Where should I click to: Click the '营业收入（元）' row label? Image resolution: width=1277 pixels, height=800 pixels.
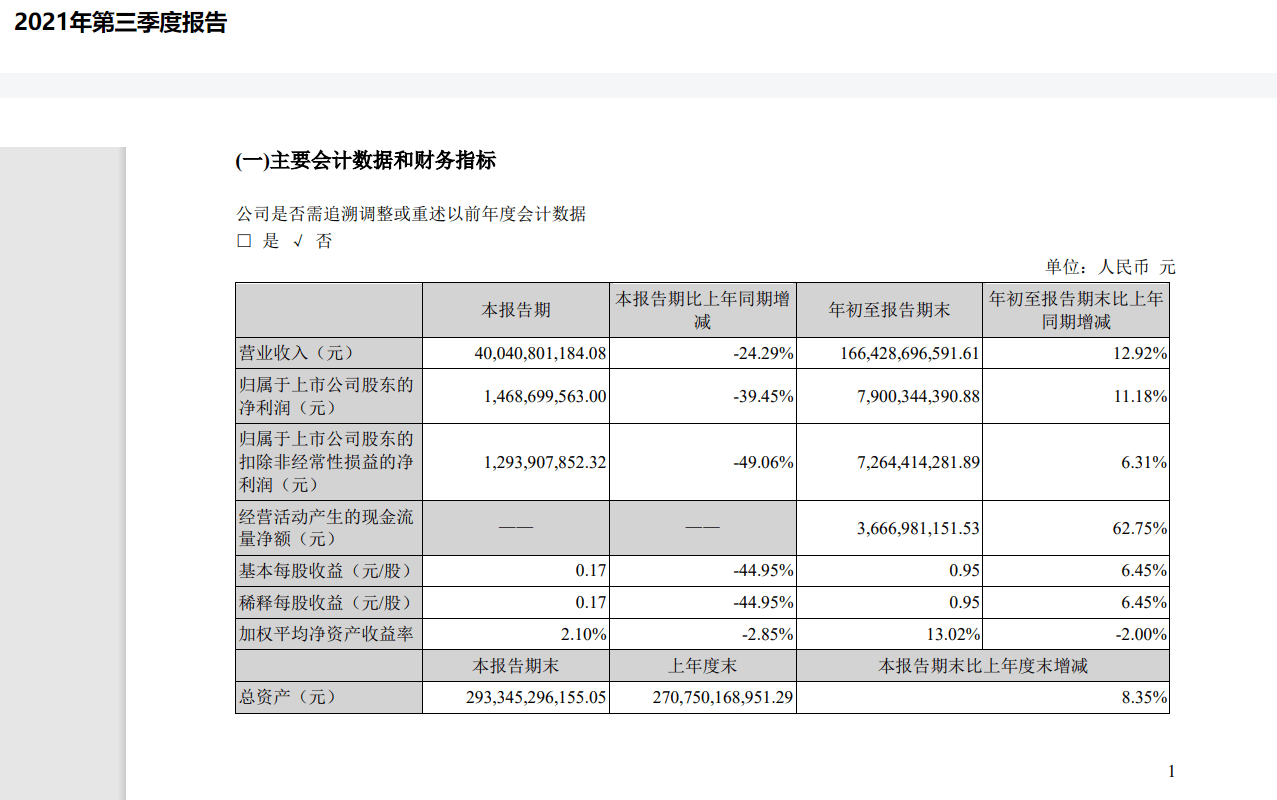295,353
